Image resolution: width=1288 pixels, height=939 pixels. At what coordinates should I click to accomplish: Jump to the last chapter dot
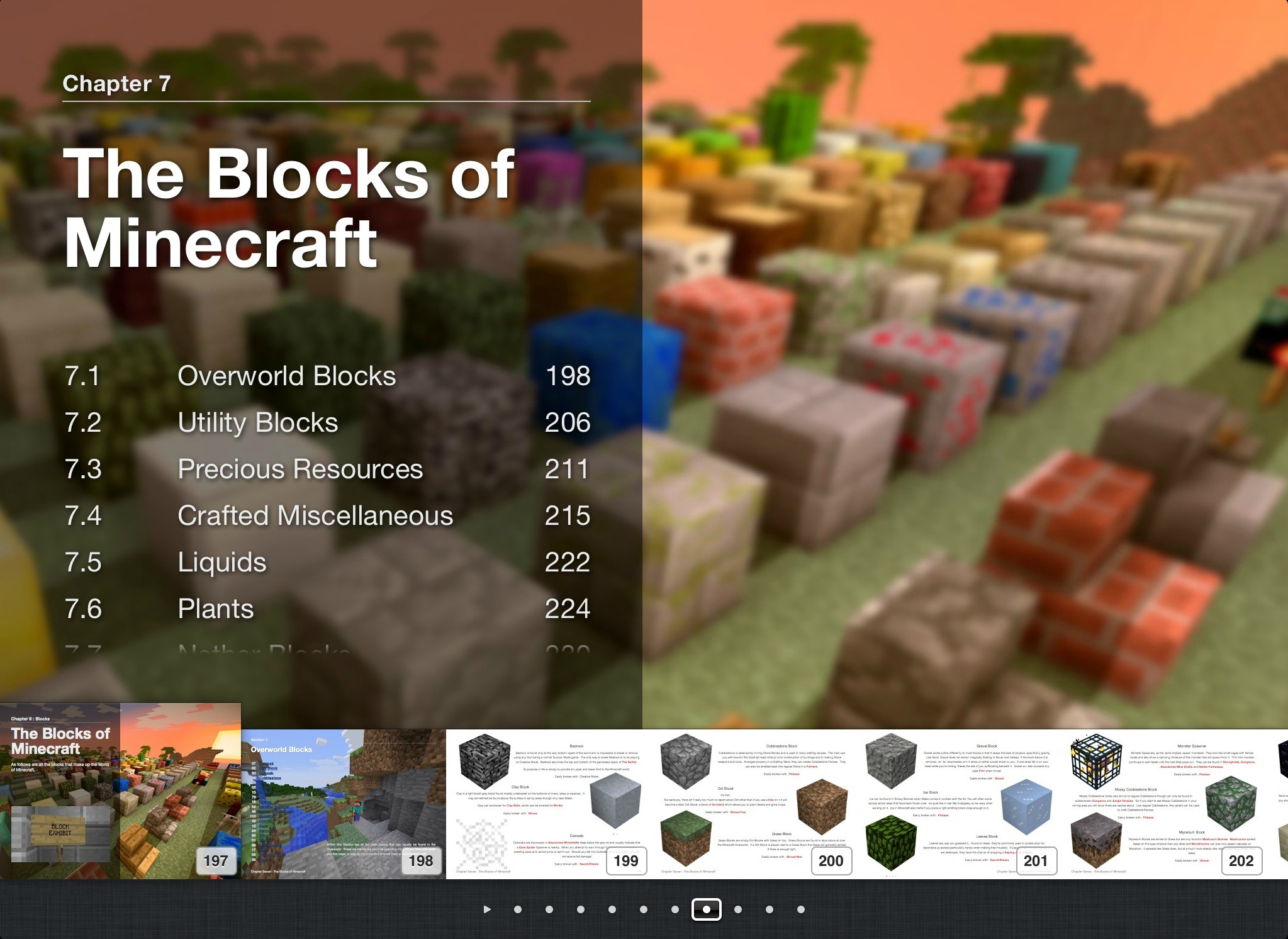point(801,909)
